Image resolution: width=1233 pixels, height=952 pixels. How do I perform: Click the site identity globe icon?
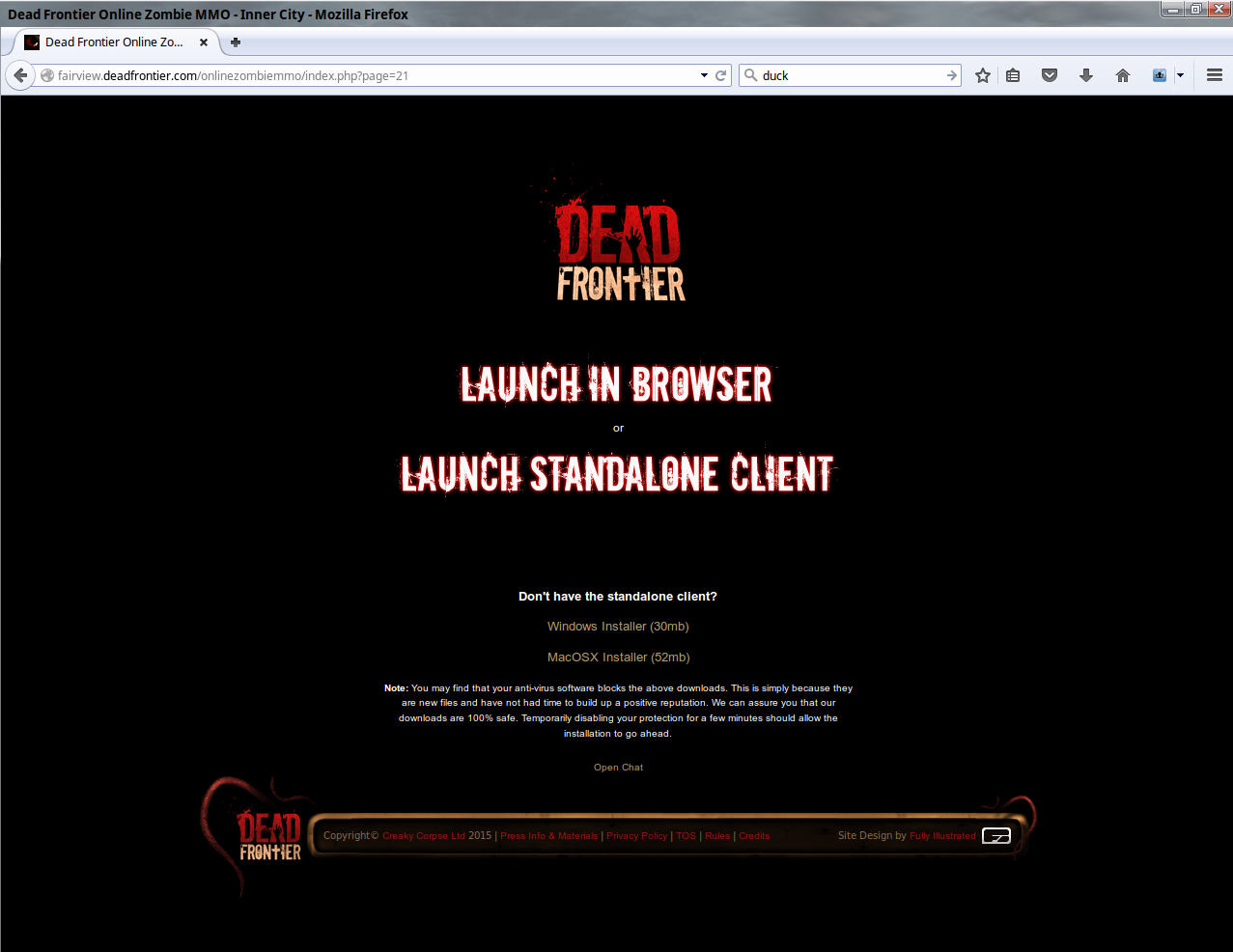(46, 75)
